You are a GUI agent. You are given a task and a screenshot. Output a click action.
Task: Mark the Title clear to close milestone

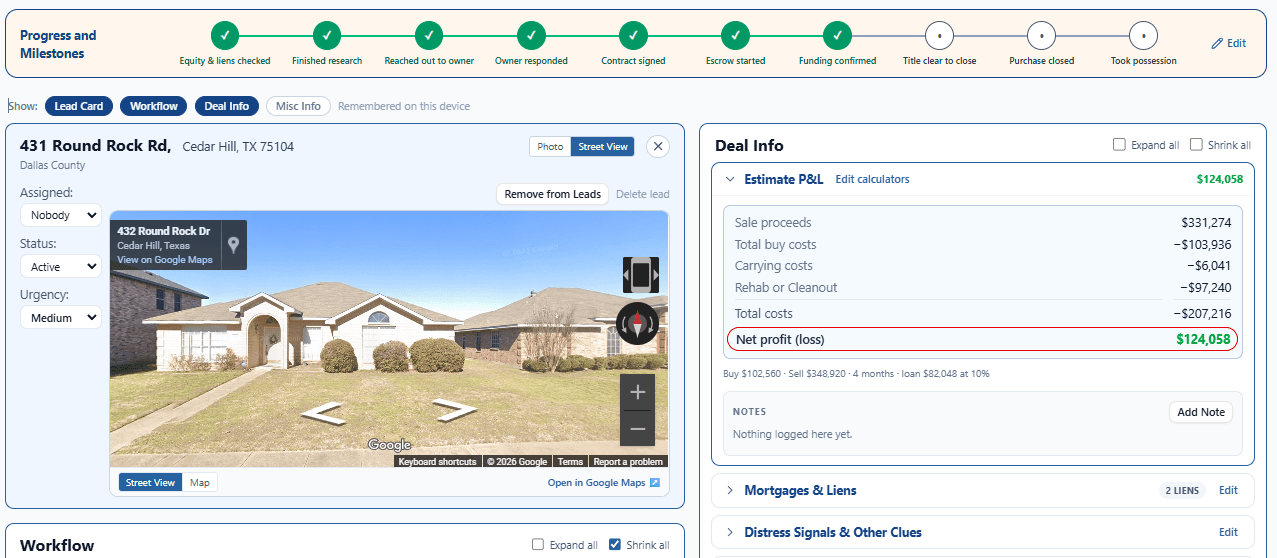click(x=939, y=35)
